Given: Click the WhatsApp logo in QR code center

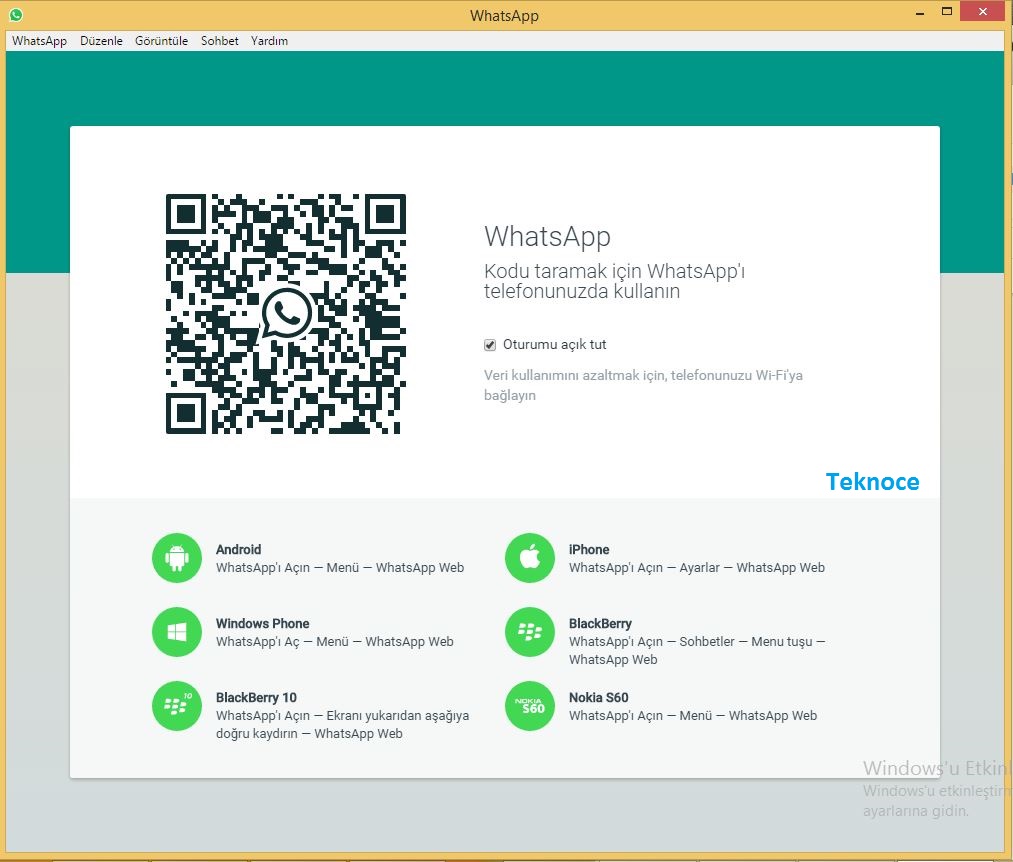Looking at the screenshot, I should click(286, 313).
